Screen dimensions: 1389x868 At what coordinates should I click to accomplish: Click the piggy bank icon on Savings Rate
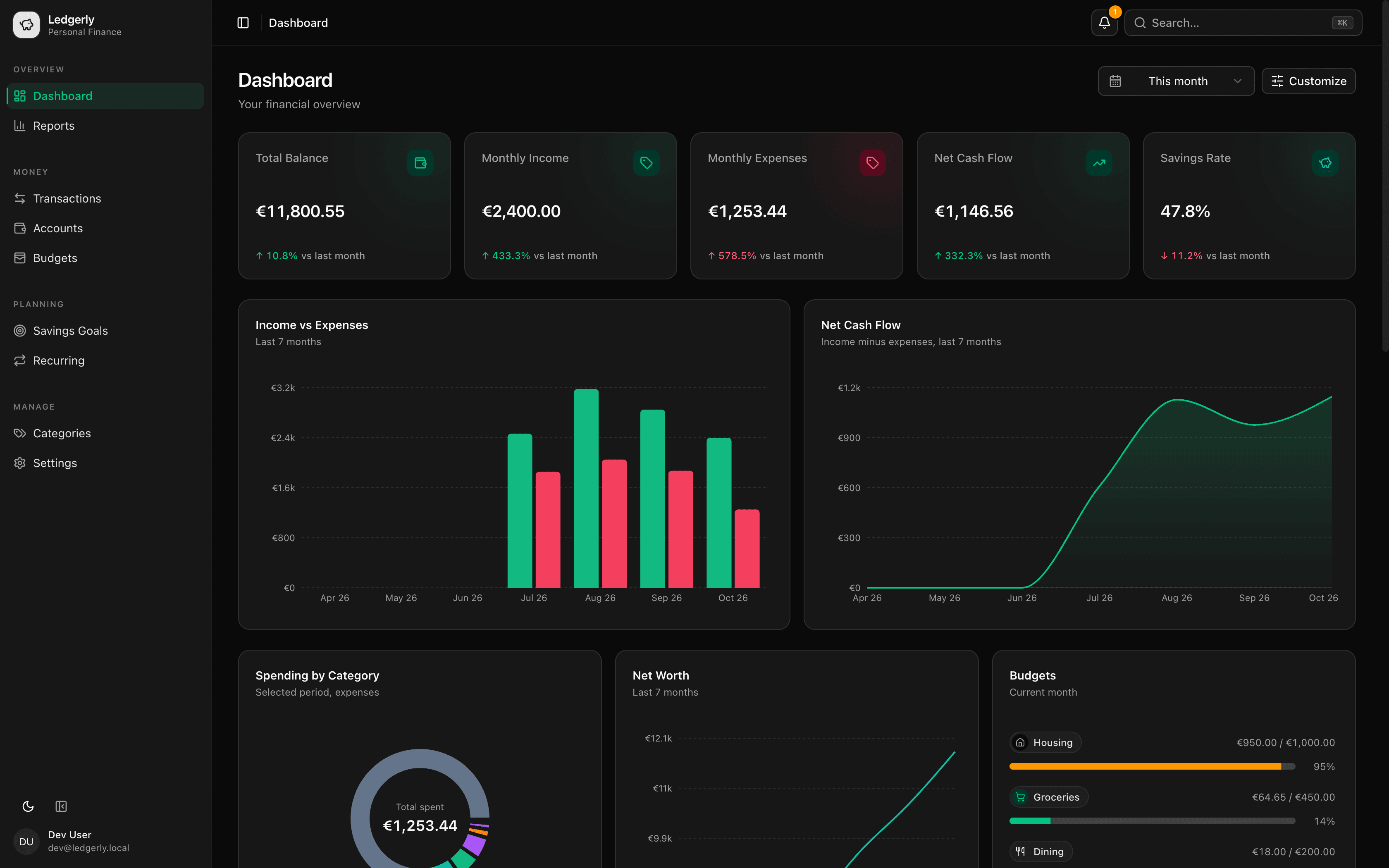point(1325,163)
